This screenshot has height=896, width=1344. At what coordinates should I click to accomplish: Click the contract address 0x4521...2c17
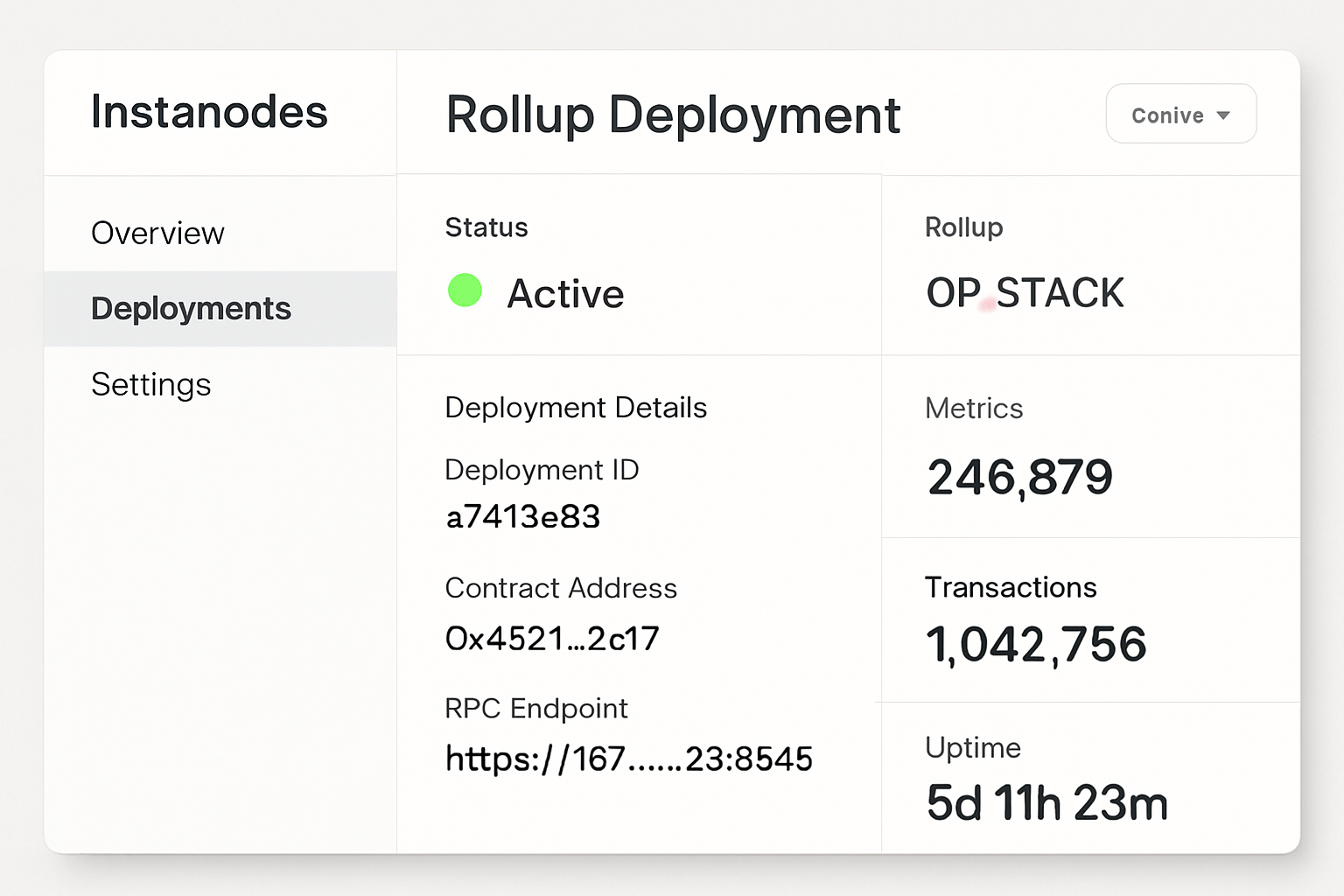[552, 638]
